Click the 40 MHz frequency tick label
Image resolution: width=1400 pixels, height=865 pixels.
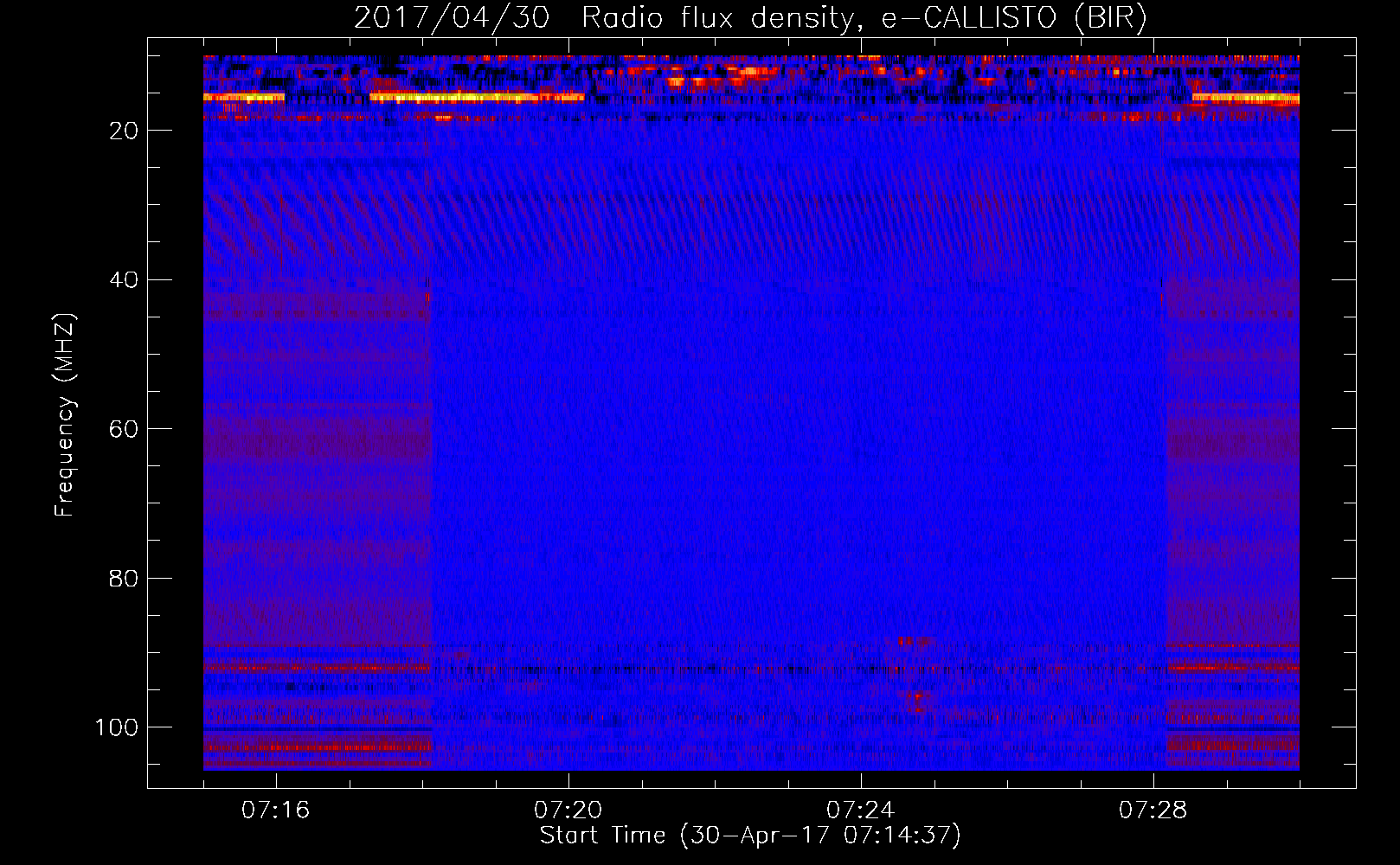coord(124,280)
